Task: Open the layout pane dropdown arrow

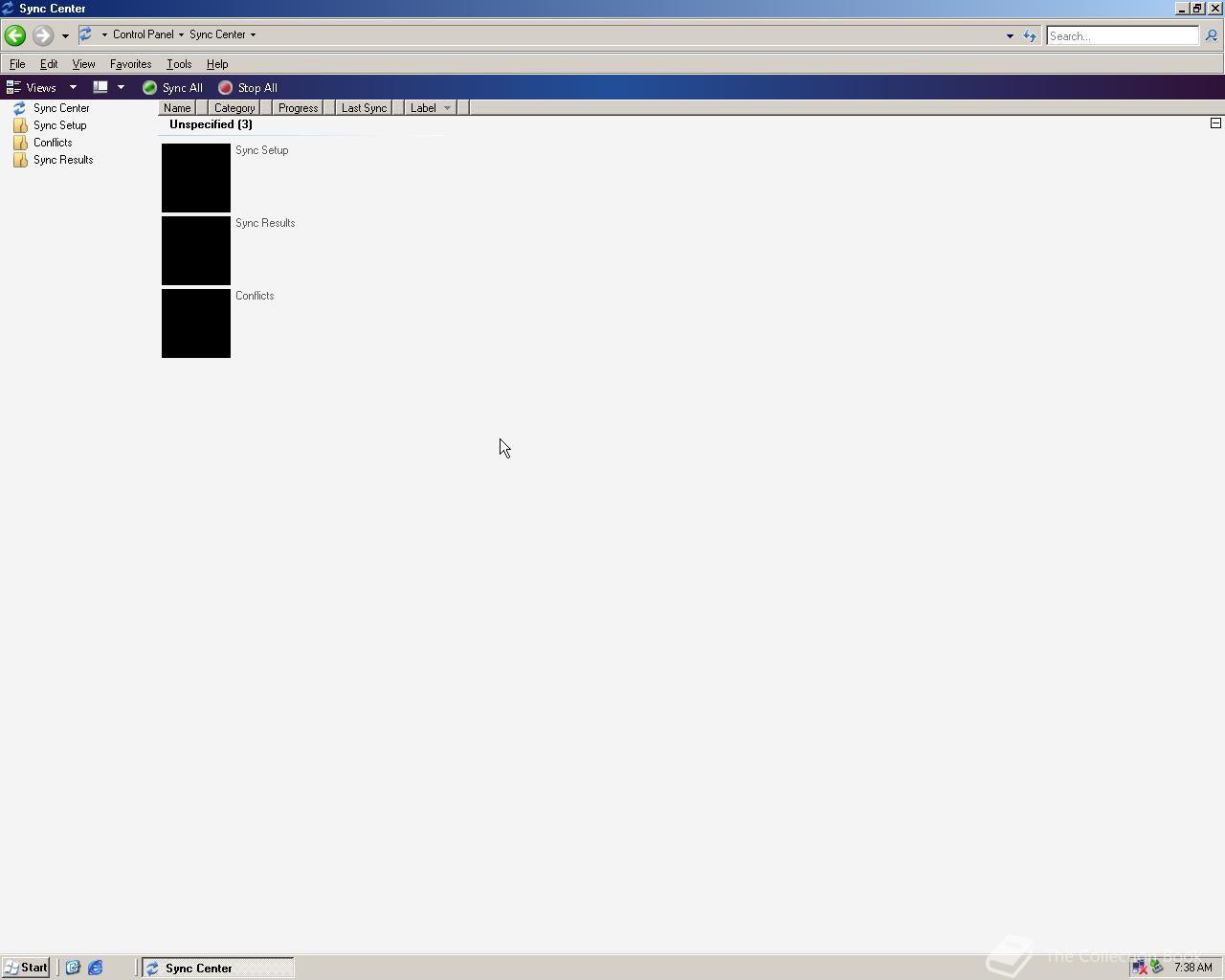Action: pos(121,87)
